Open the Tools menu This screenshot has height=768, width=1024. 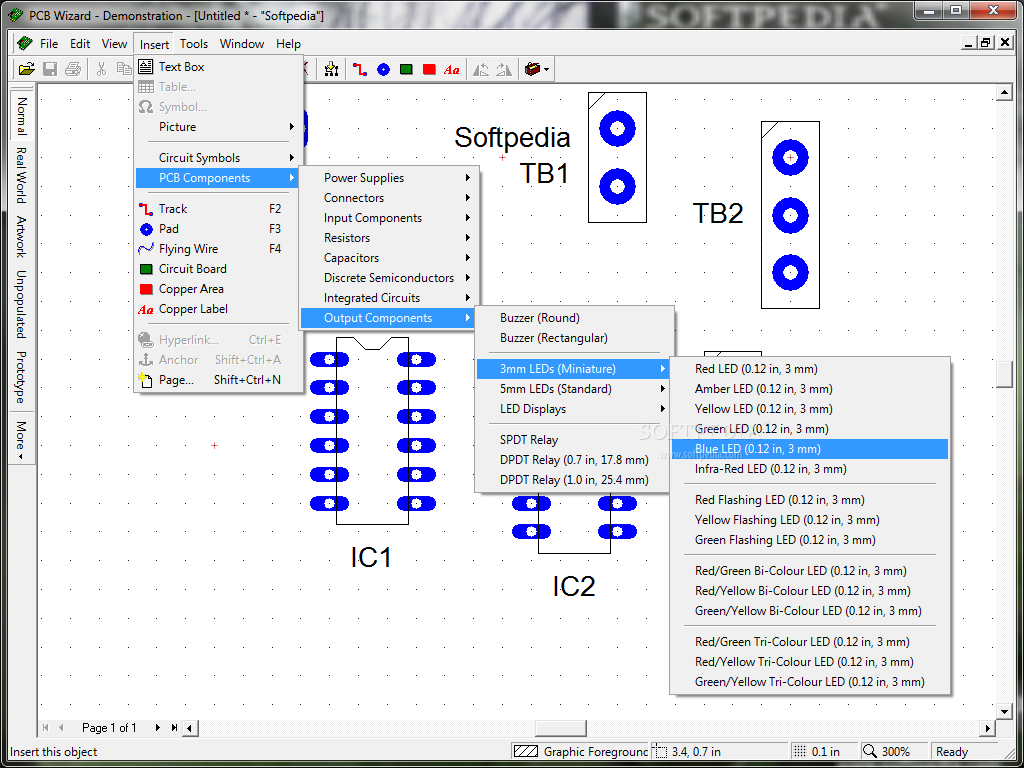pos(194,44)
